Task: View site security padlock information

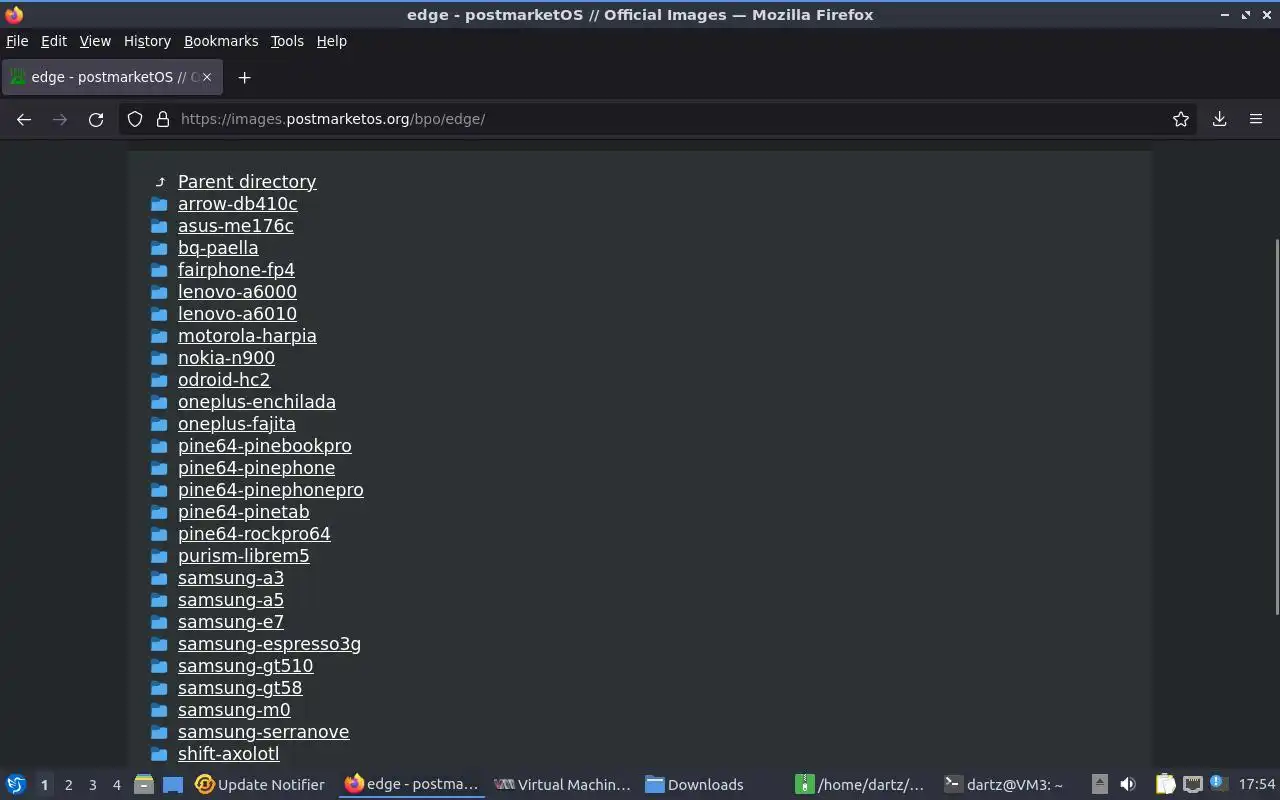Action: click(163, 119)
